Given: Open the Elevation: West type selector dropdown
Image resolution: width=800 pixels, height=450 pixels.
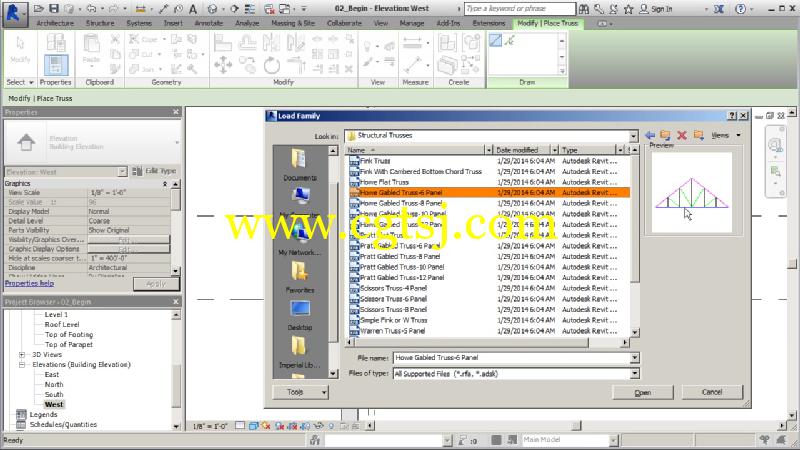Looking at the screenshot, I should [122, 172].
